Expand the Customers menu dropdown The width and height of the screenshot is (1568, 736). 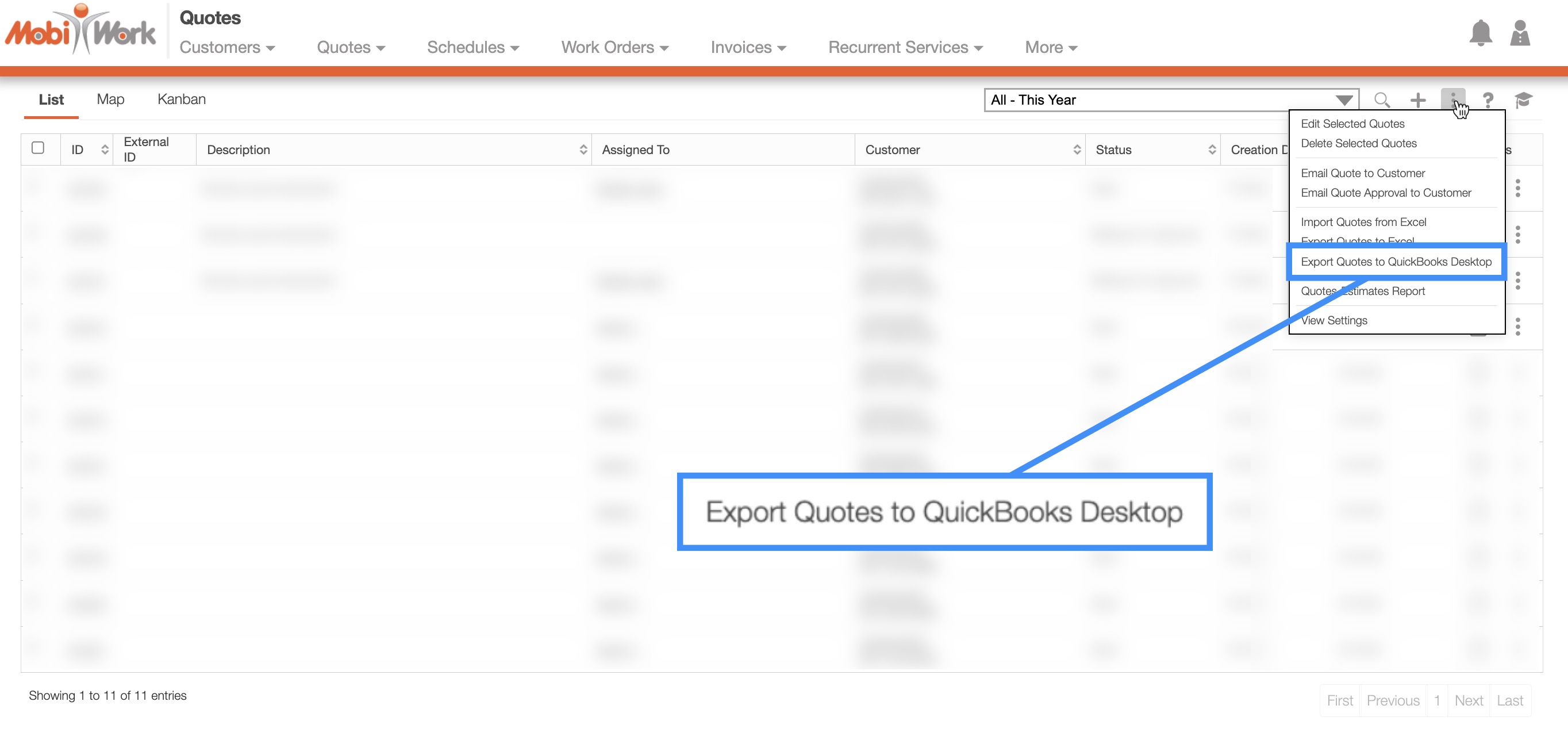click(x=227, y=48)
